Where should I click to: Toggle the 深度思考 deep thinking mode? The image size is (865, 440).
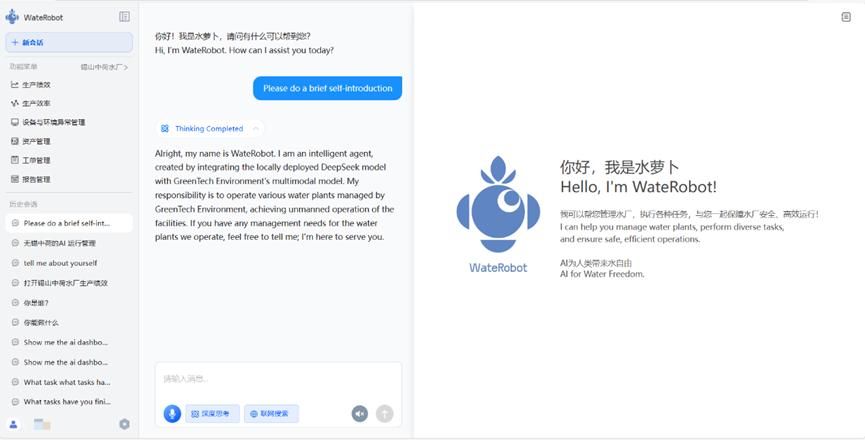[x=212, y=414]
